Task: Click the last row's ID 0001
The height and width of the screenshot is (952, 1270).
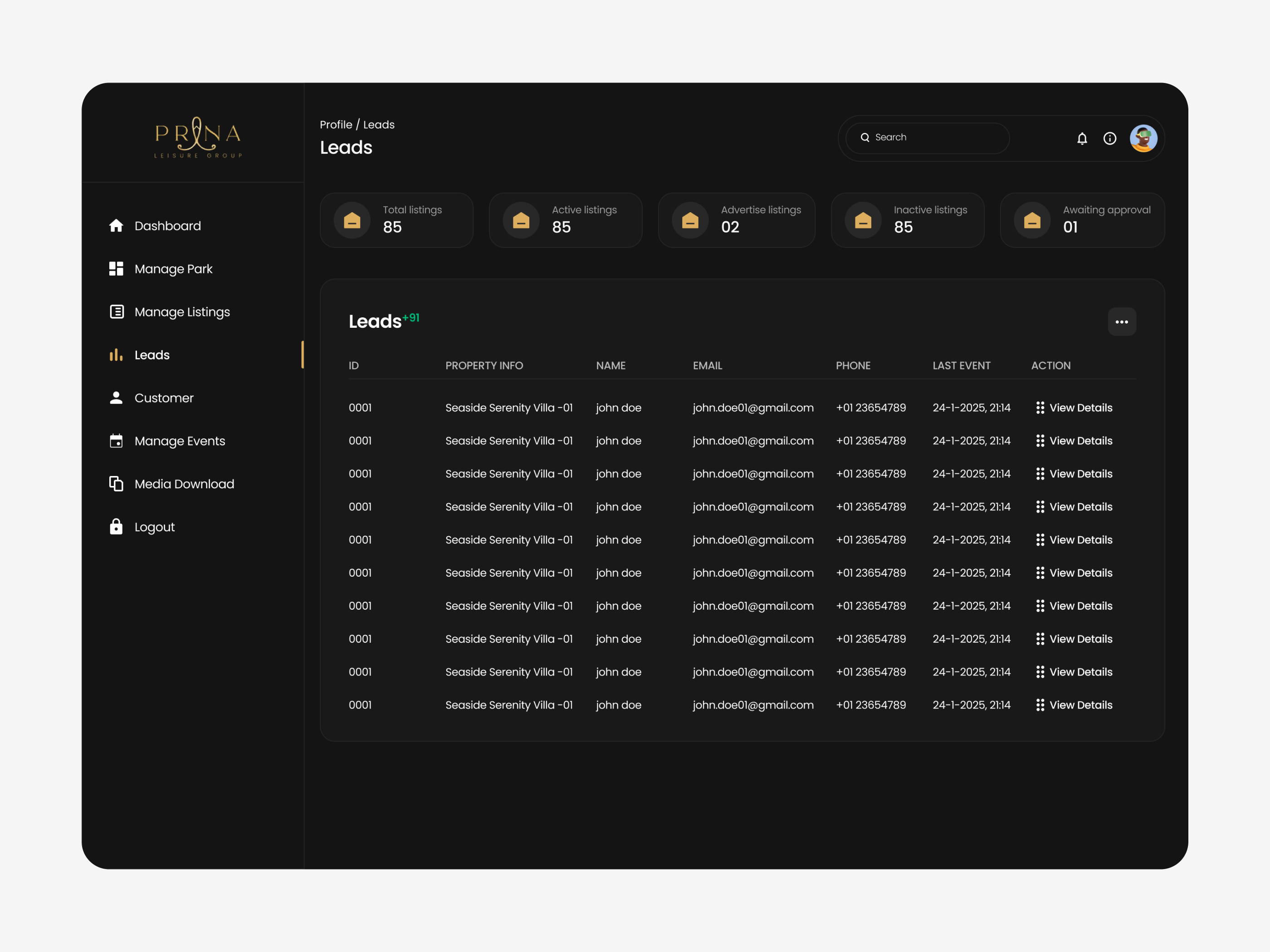Action: [x=360, y=704]
